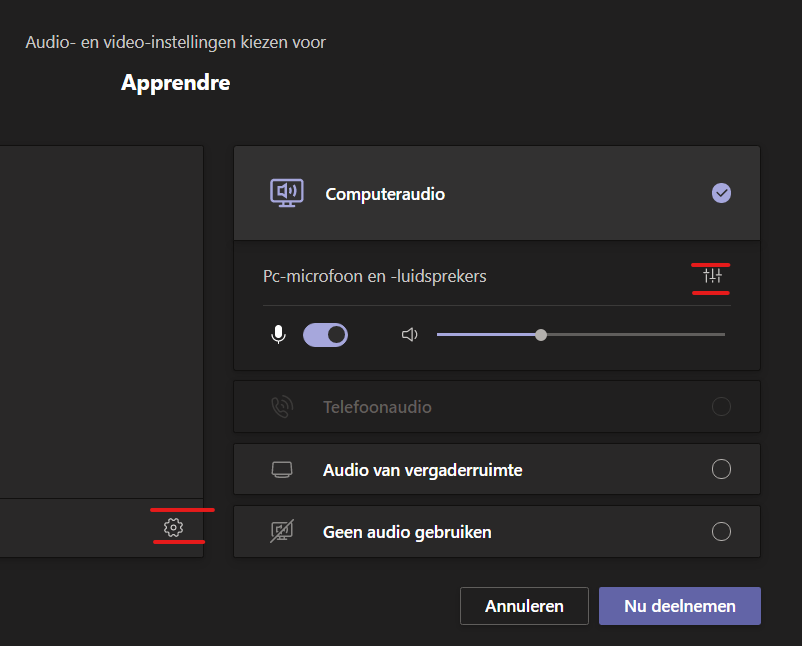Open device settings via the sliders icon
Image resolution: width=802 pixels, height=646 pixels.
click(712, 276)
